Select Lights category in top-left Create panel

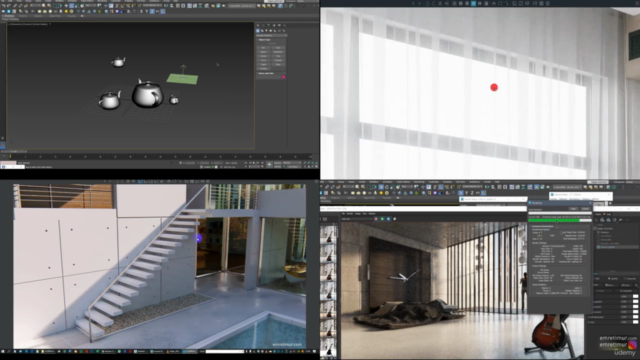click(266, 31)
